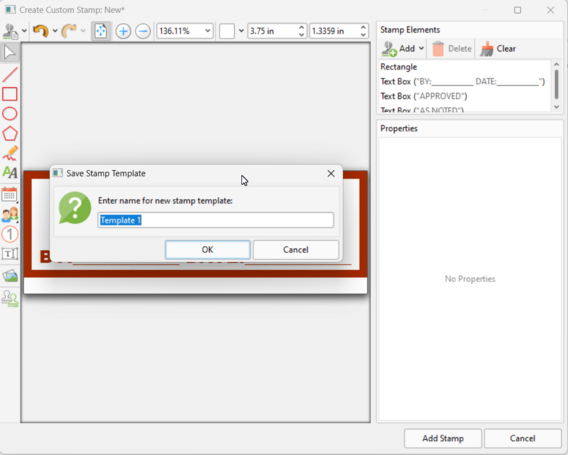Select the Line drawing tool
This screenshot has height=455, width=568.
[10, 74]
